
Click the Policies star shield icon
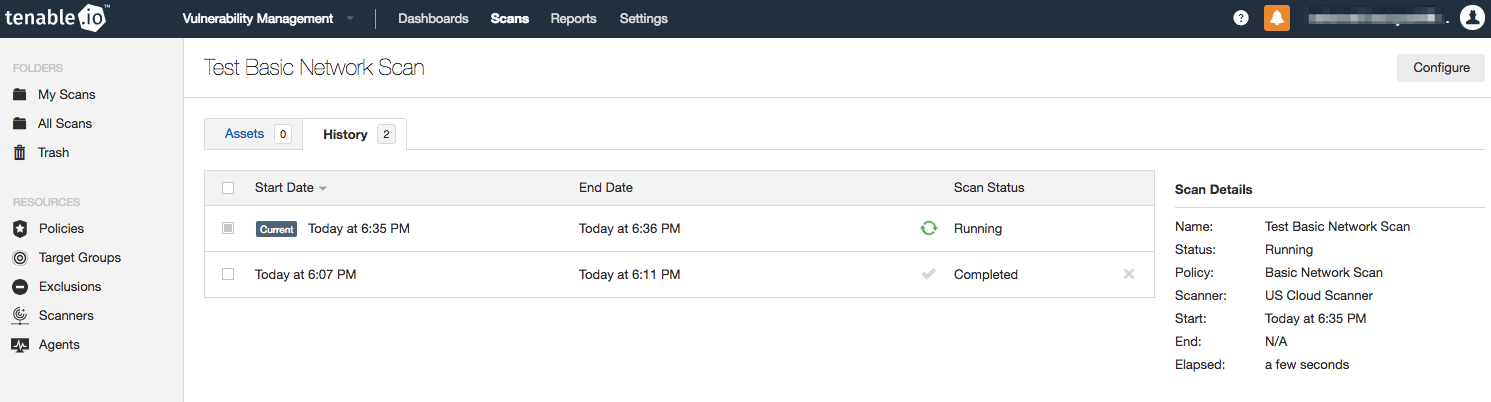[x=19, y=229]
